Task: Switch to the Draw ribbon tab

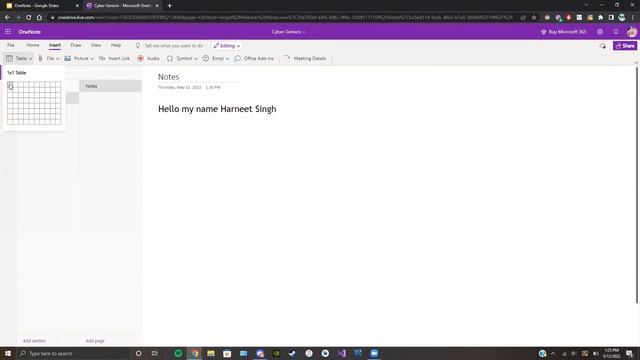Action: point(76,45)
